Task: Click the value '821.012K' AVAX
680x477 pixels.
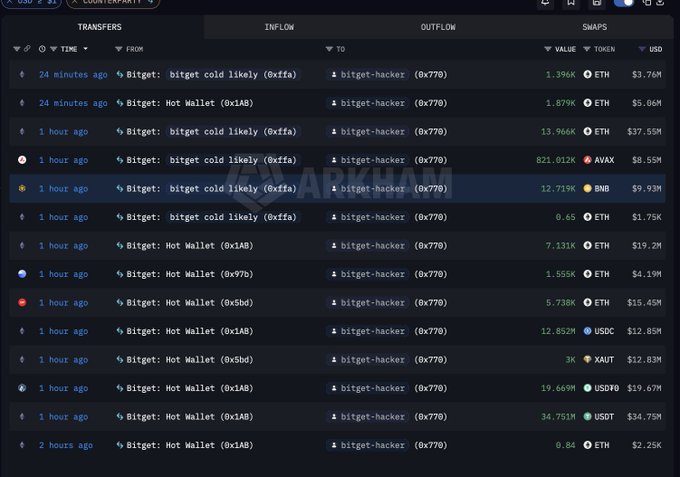Action: 556,160
